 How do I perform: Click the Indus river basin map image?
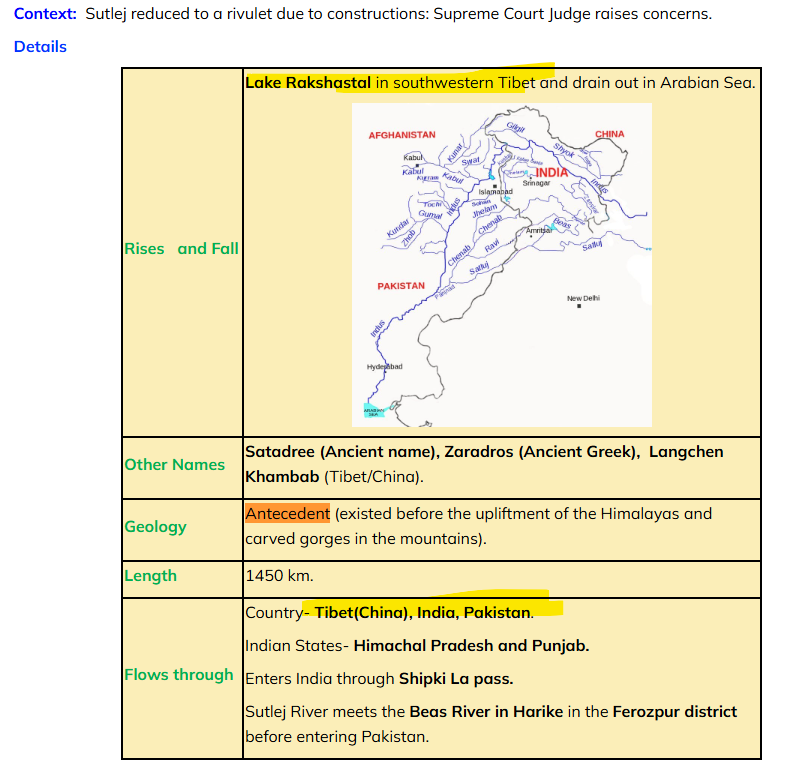coord(502,265)
